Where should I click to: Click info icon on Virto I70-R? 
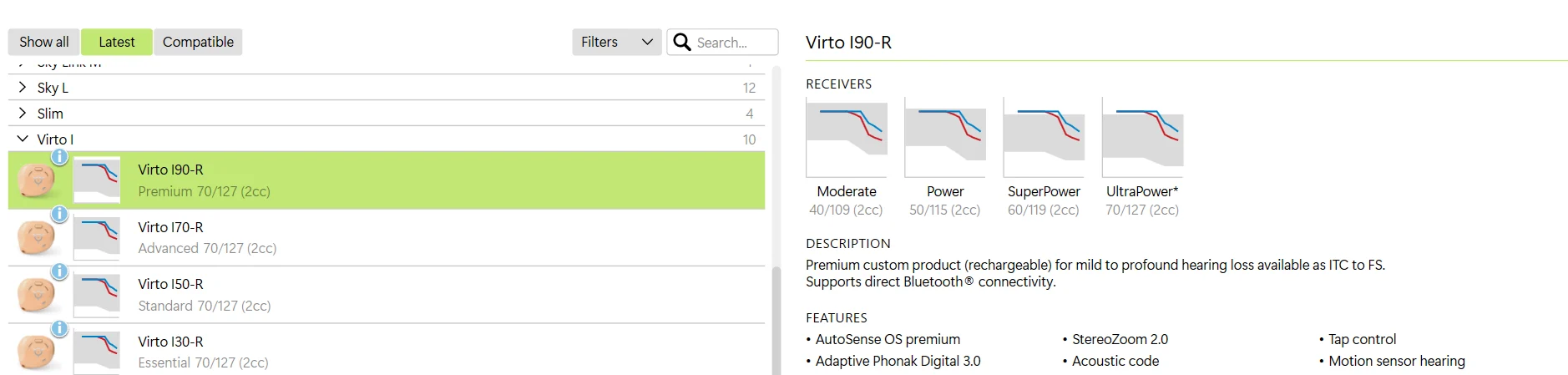click(59, 214)
